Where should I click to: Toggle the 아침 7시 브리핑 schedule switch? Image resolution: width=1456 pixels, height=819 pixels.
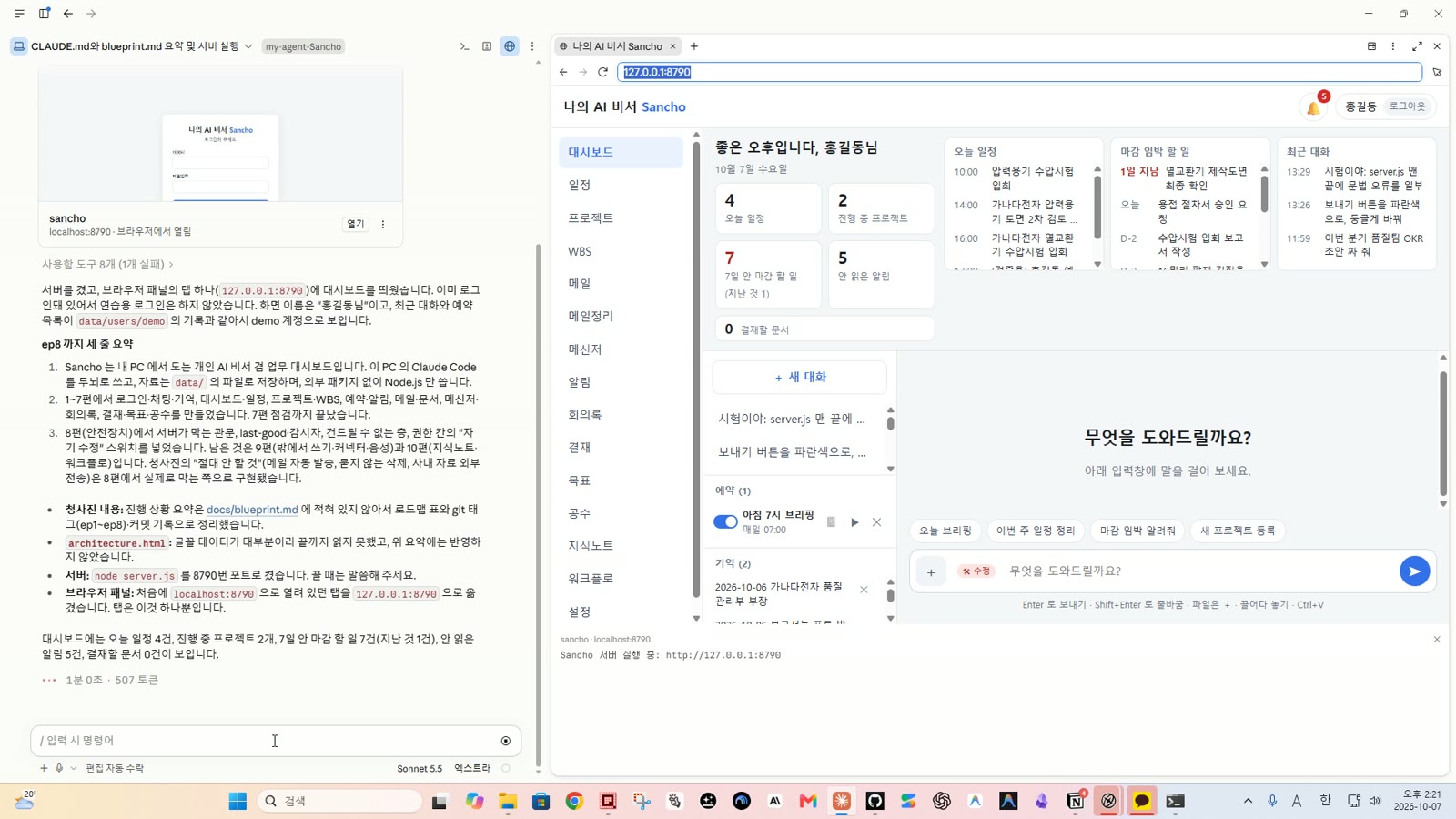pos(725,521)
